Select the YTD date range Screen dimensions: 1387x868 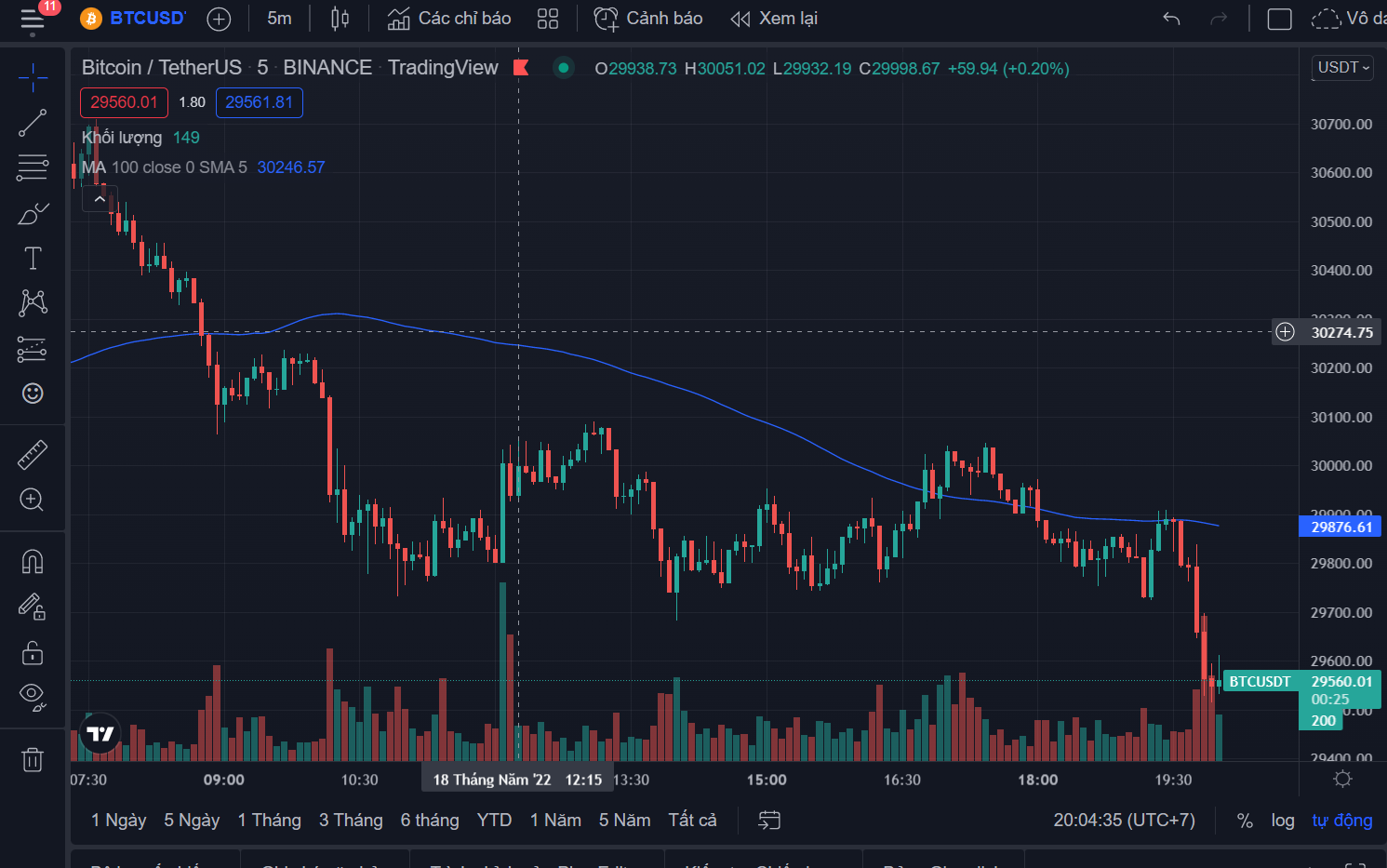coord(494,821)
